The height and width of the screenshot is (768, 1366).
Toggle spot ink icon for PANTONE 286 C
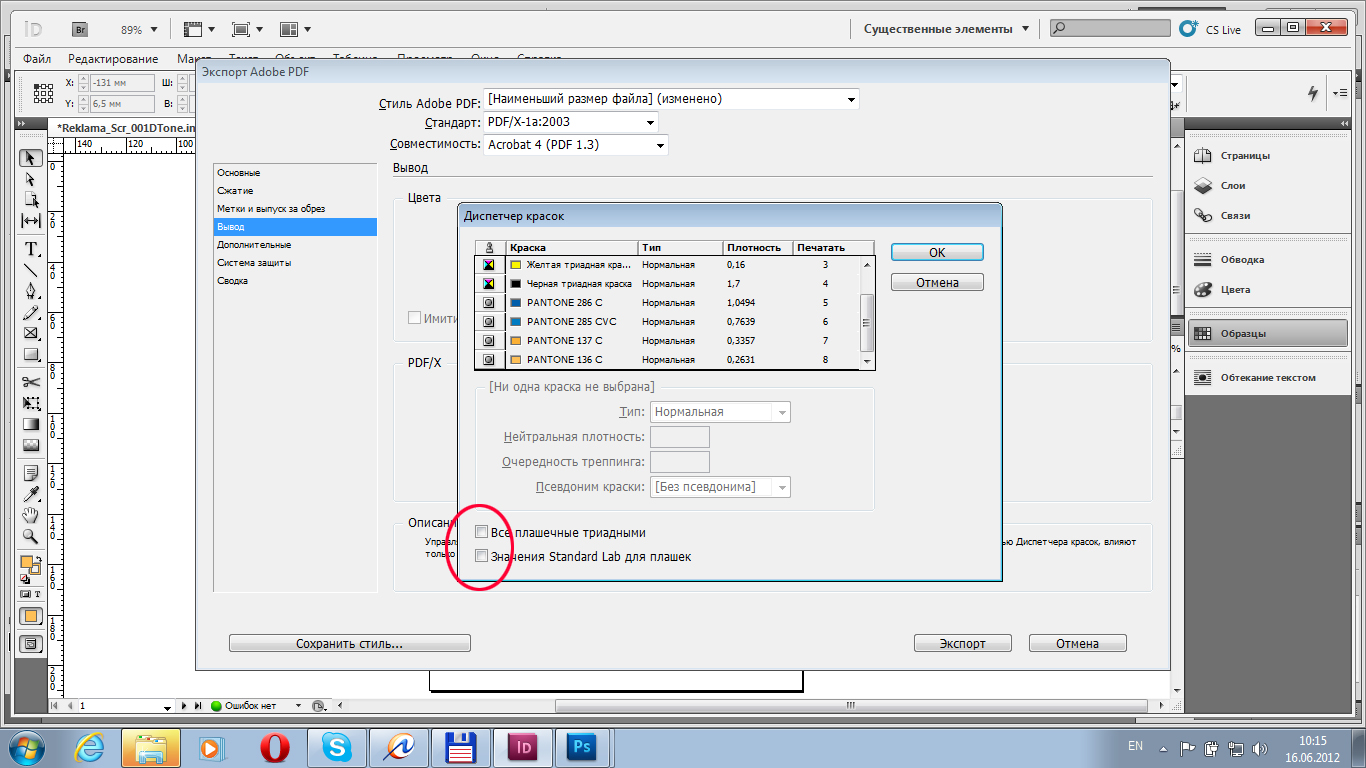(489, 303)
